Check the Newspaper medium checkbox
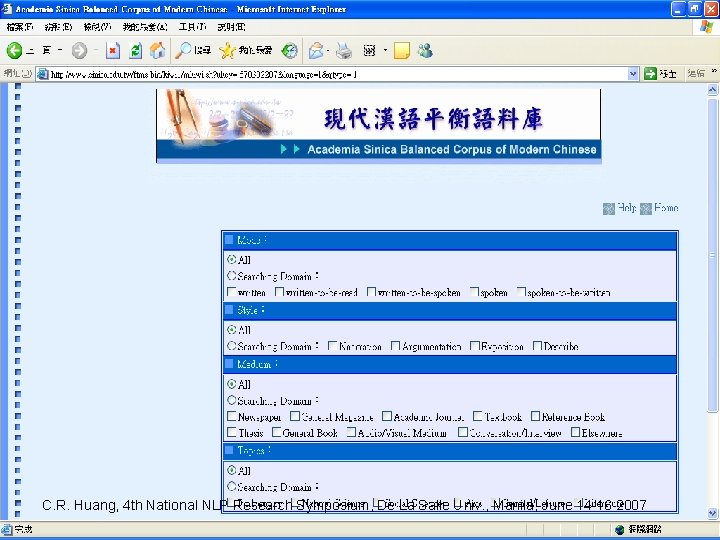This screenshot has height=540, width=720. click(232, 416)
